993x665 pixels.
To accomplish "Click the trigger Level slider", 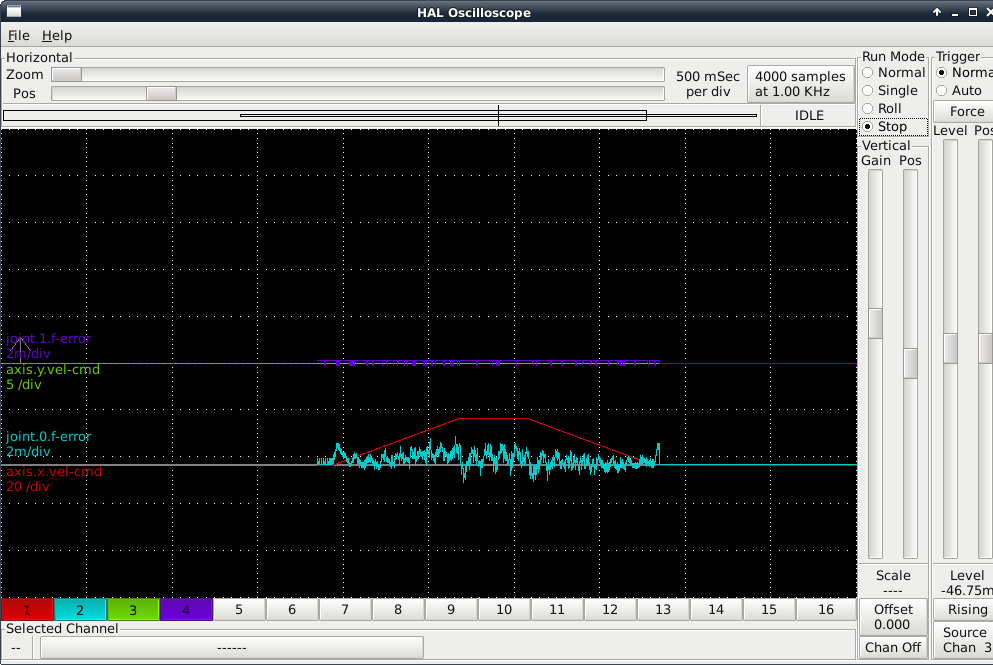I will pyautogui.click(x=951, y=349).
